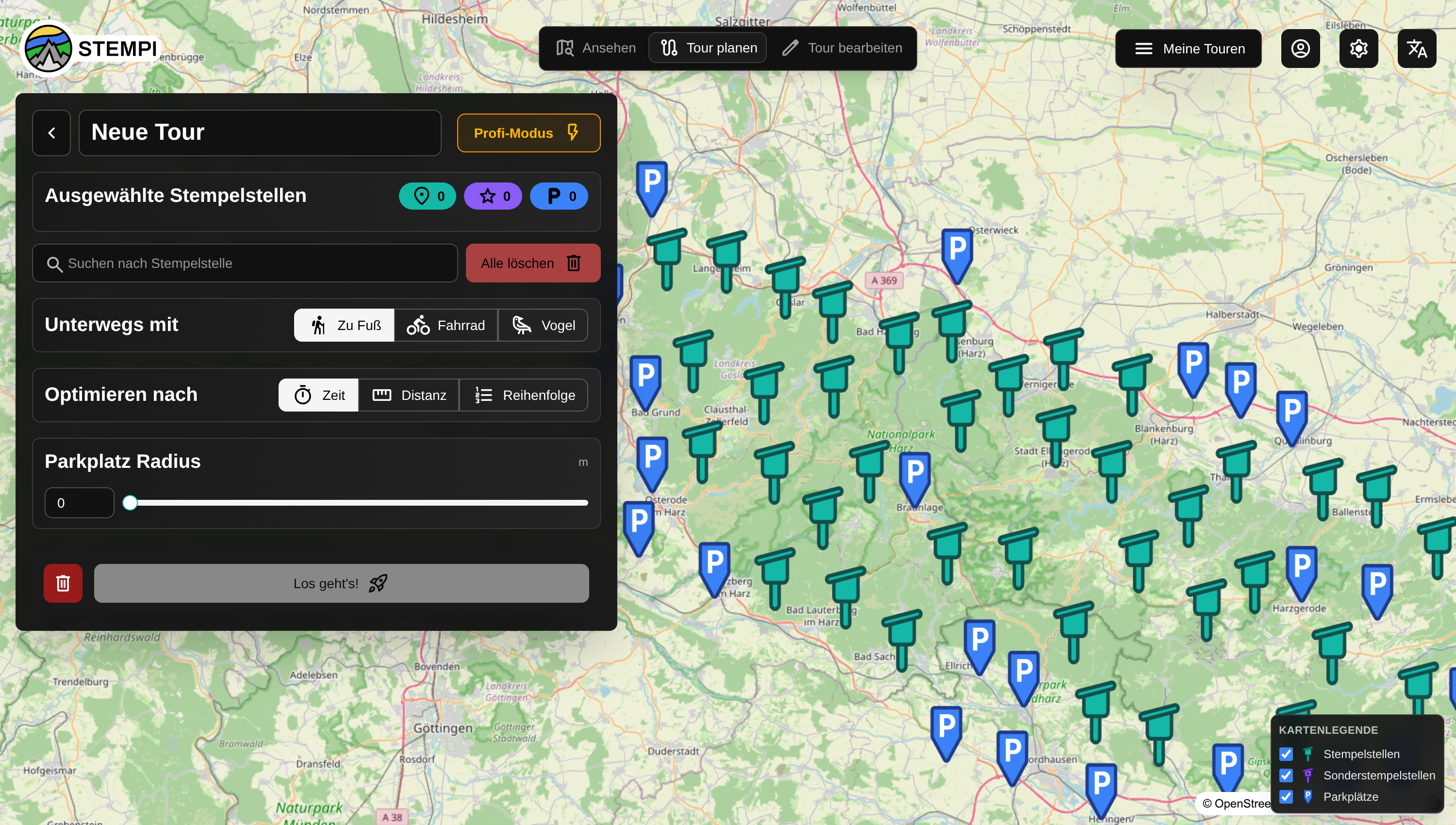
Task: Toggle Stempelstellen checkbox in map legend
Action: pyautogui.click(x=1286, y=754)
